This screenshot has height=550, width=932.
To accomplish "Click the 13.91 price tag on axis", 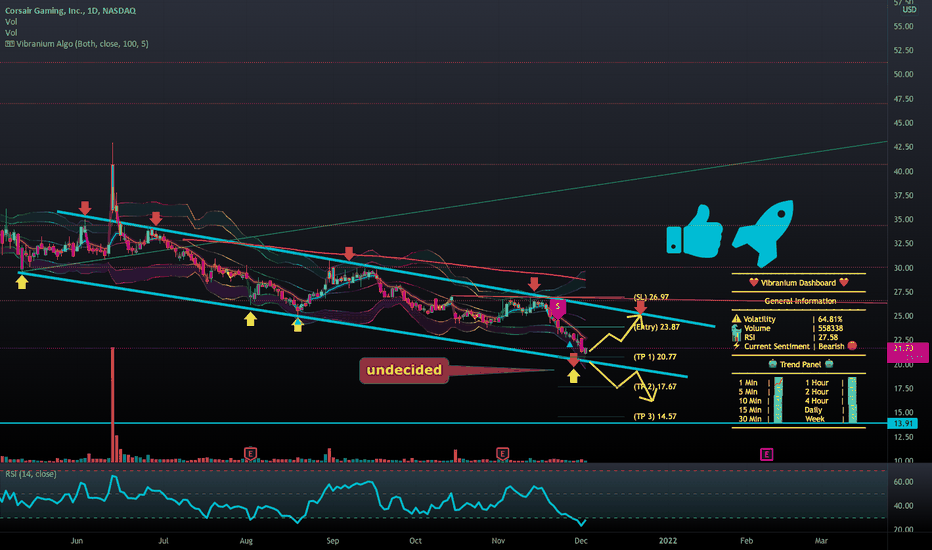I will click(902, 423).
